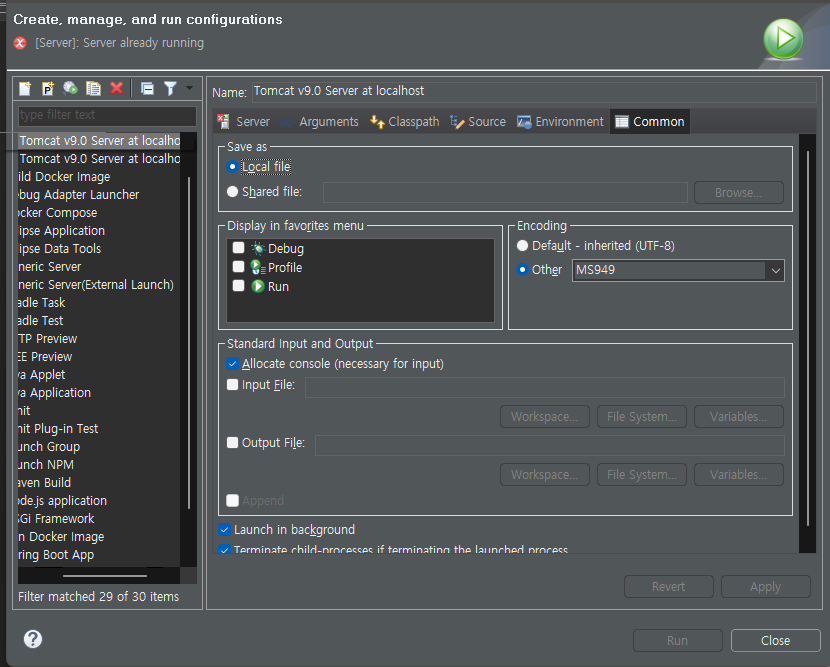This screenshot has width=830, height=667.
Task: Click File System button under Input File
Action: pyautogui.click(x=642, y=417)
